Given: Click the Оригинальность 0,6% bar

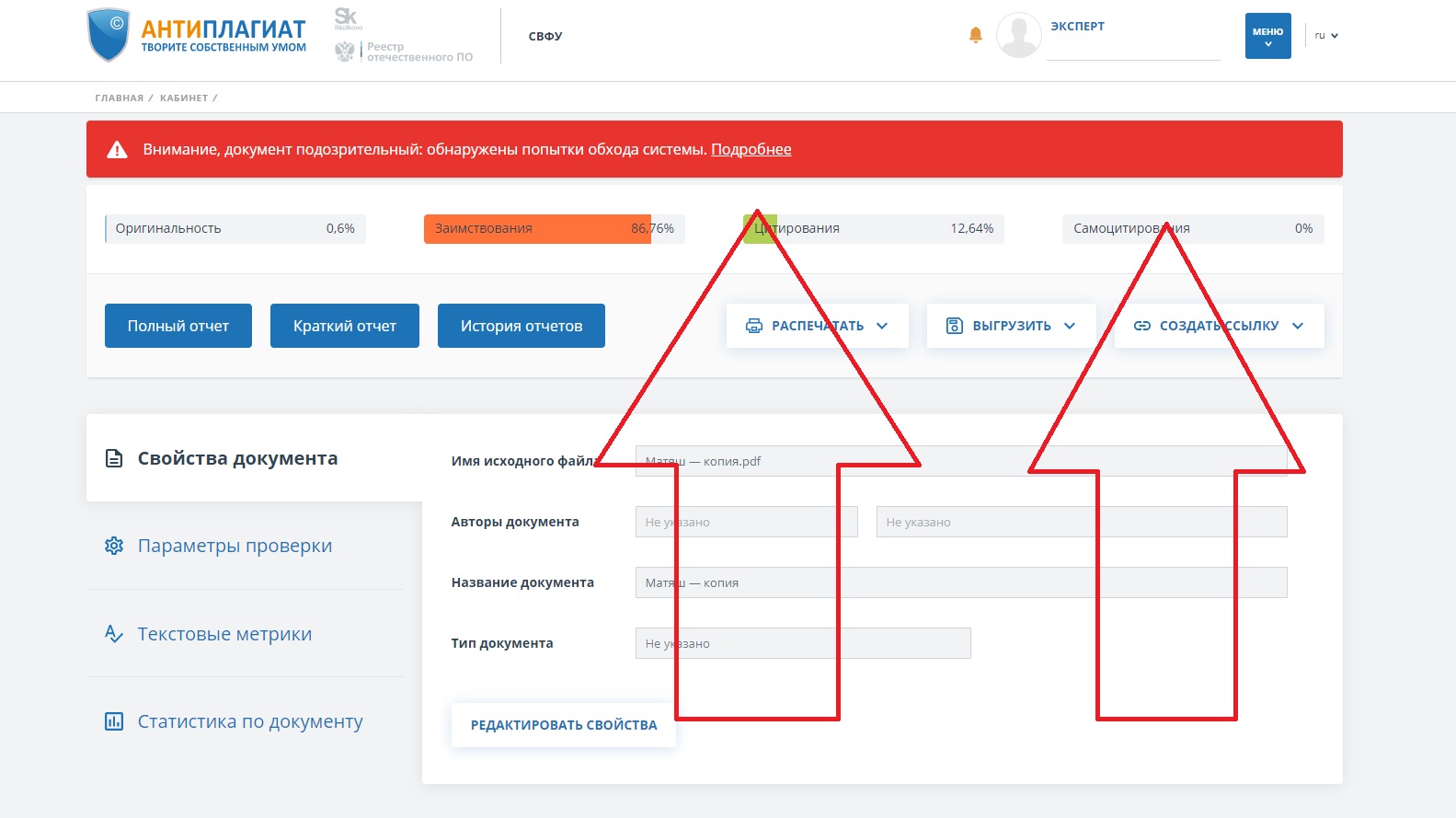Looking at the screenshot, I should tap(235, 228).
